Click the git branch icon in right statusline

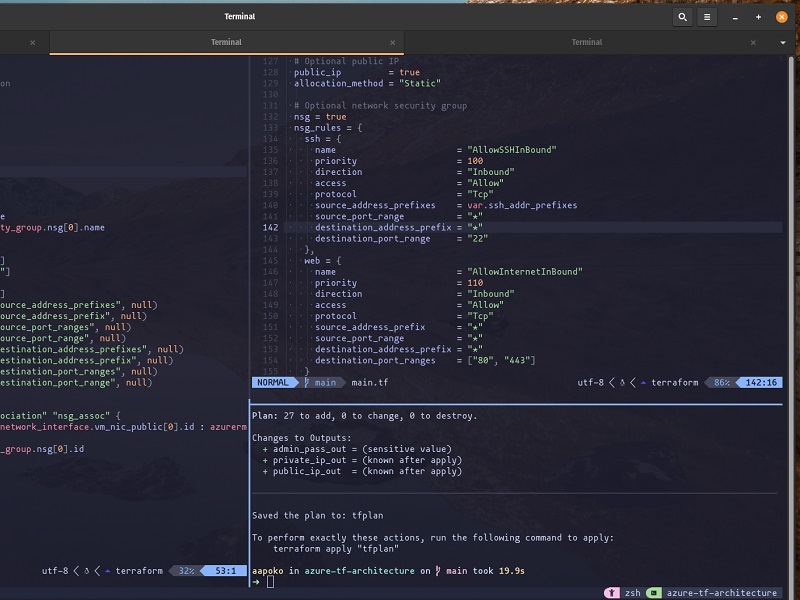[x=307, y=383]
